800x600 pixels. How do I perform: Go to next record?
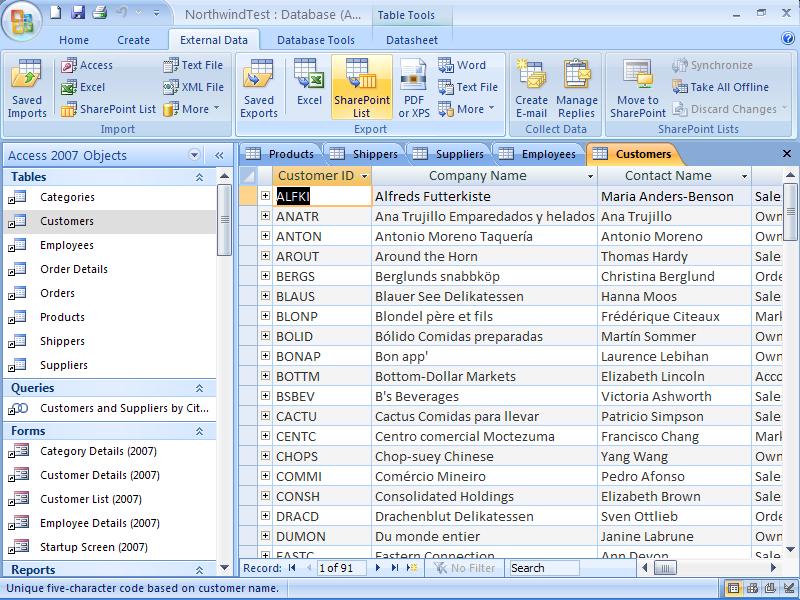point(378,568)
